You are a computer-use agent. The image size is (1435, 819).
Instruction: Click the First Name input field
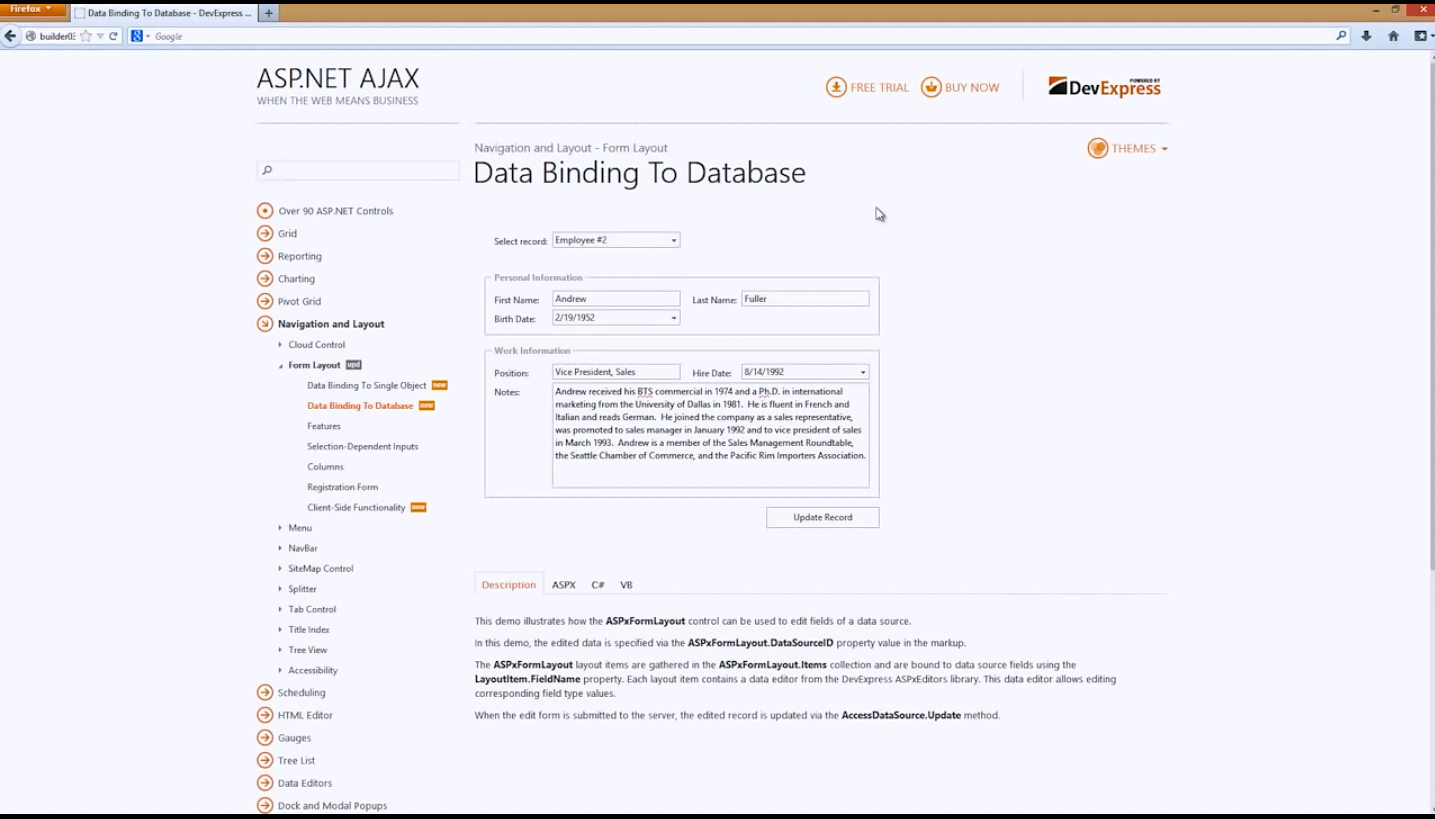pos(616,299)
